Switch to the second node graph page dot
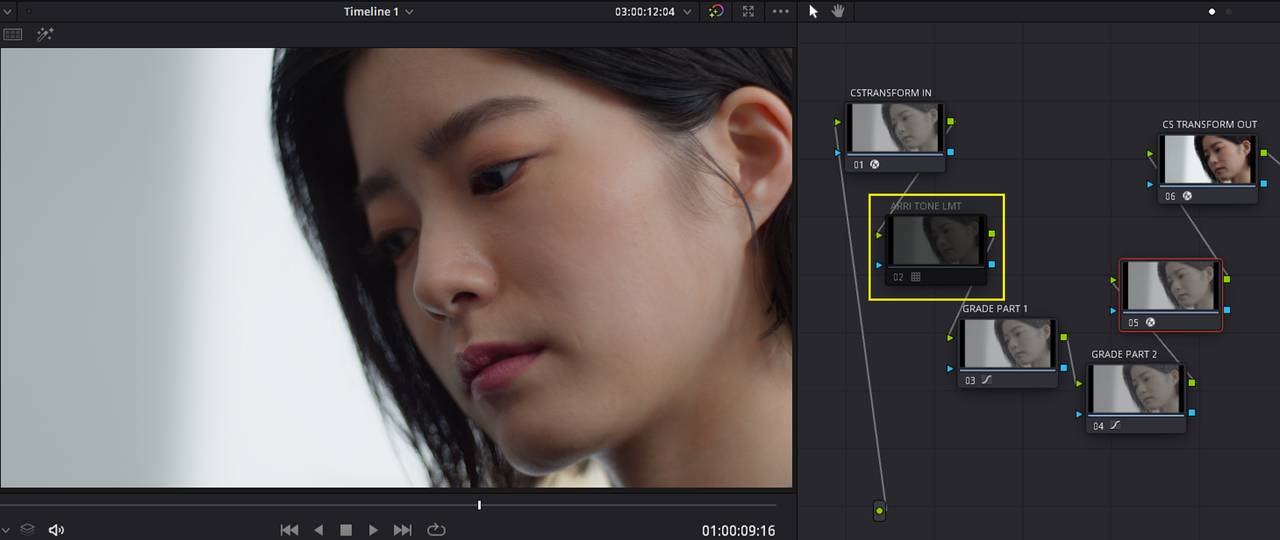The height and width of the screenshot is (540, 1280). click(1228, 12)
